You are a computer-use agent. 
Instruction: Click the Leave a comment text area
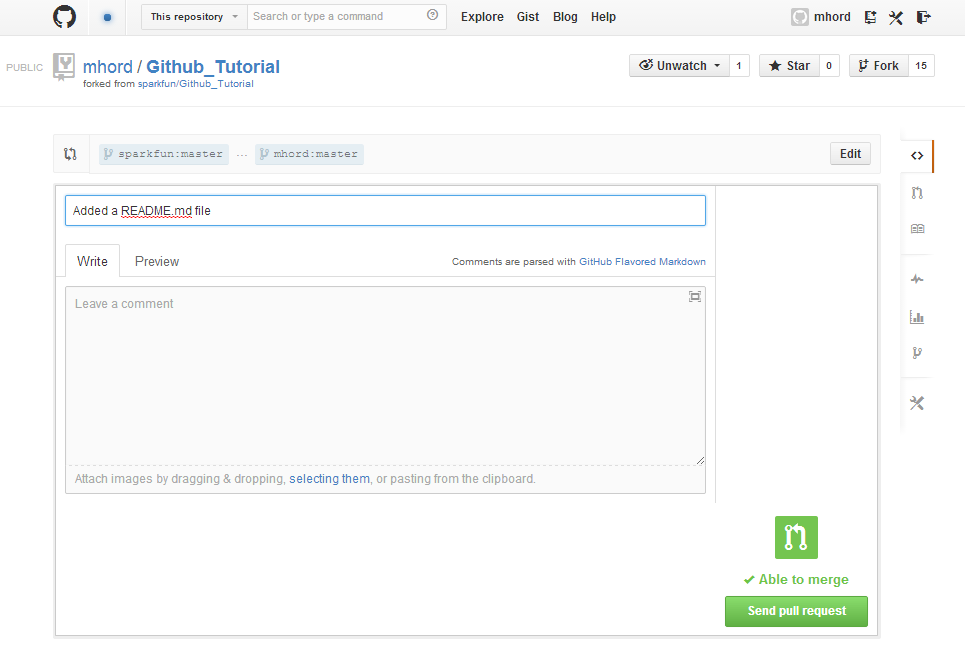(x=385, y=375)
